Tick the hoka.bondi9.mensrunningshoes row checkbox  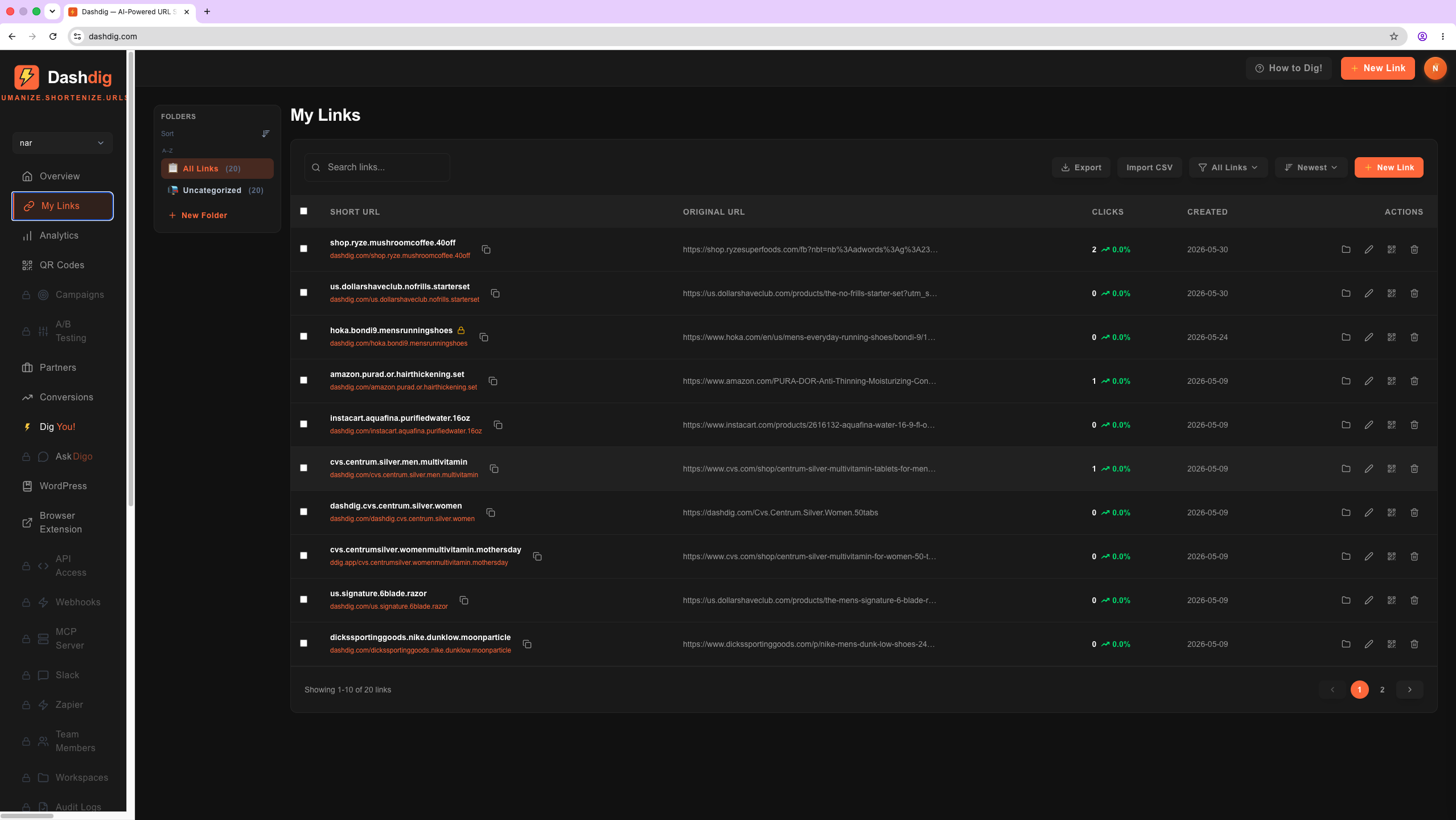pos(304,337)
